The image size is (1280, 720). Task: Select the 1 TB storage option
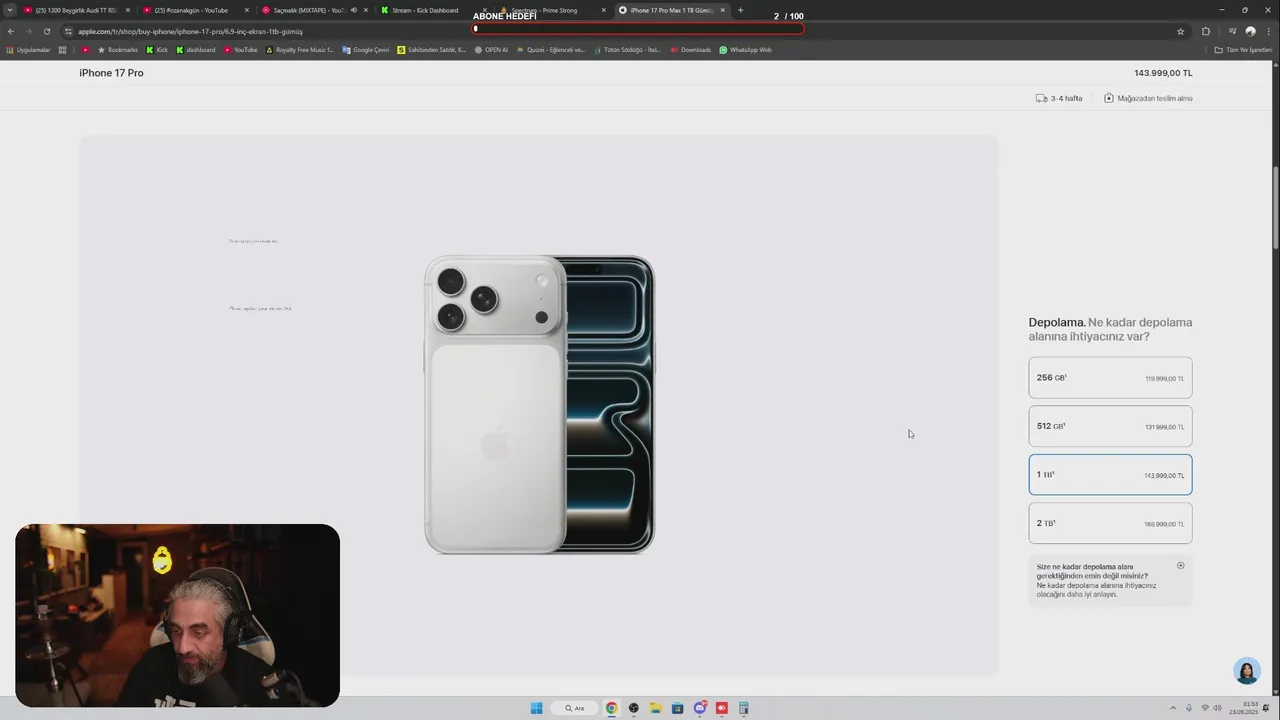pos(1110,475)
